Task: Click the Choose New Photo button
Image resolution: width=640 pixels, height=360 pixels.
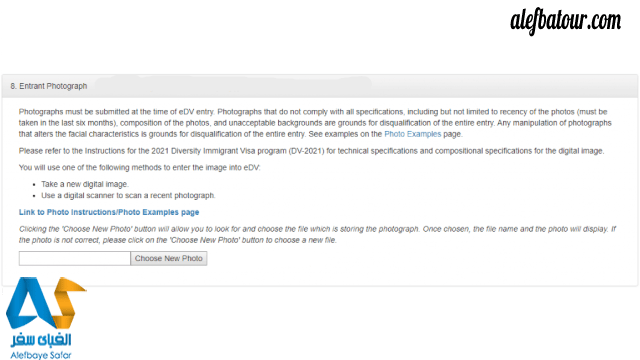Action: (169, 258)
